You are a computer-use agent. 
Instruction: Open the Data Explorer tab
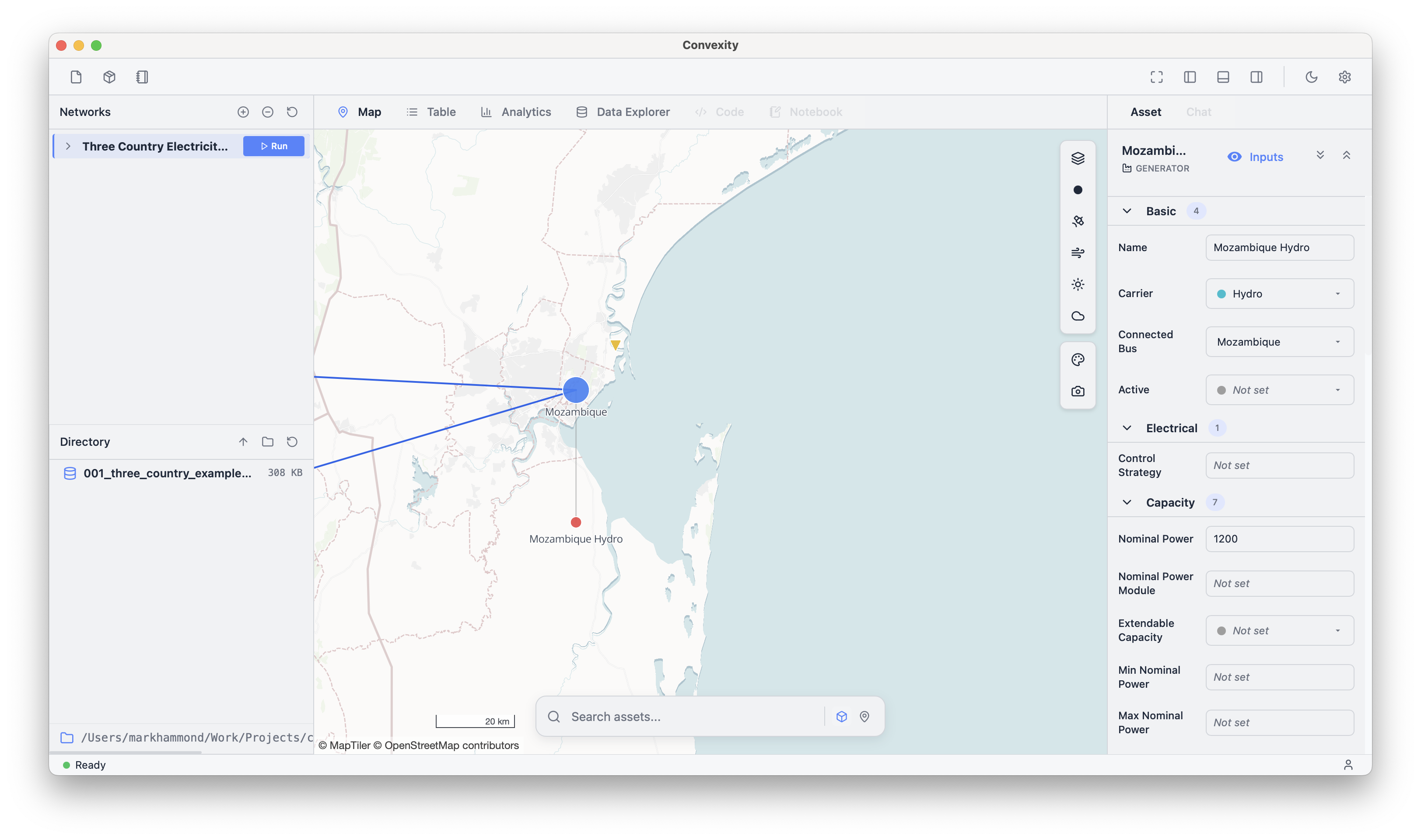[623, 112]
